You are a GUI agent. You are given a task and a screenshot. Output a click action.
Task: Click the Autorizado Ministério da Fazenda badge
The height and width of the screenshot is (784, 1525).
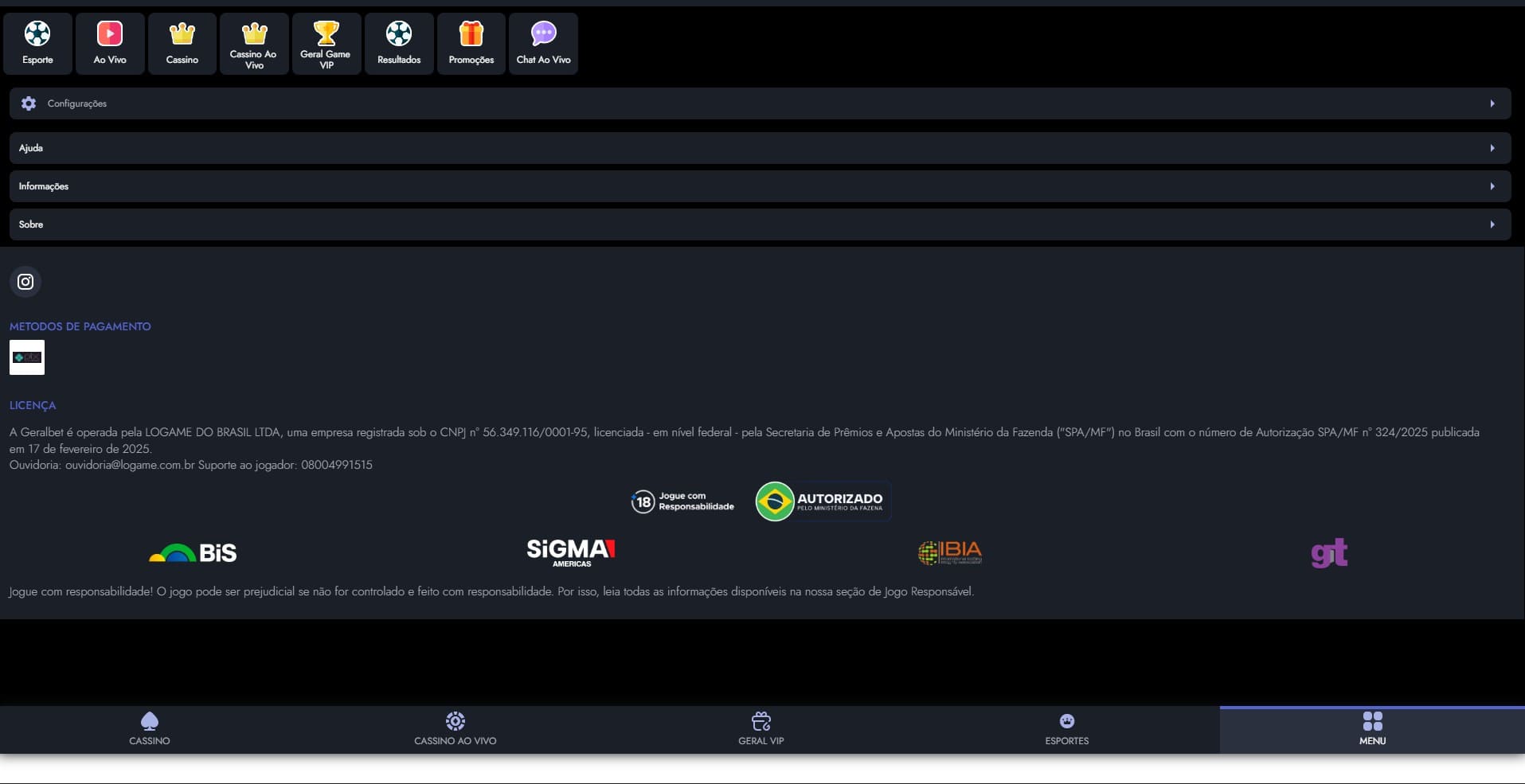pyautogui.click(x=822, y=501)
